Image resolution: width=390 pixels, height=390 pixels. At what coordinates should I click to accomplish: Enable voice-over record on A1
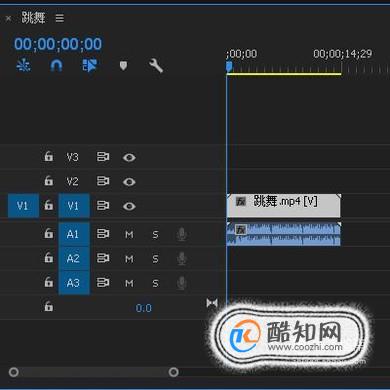pos(181,235)
